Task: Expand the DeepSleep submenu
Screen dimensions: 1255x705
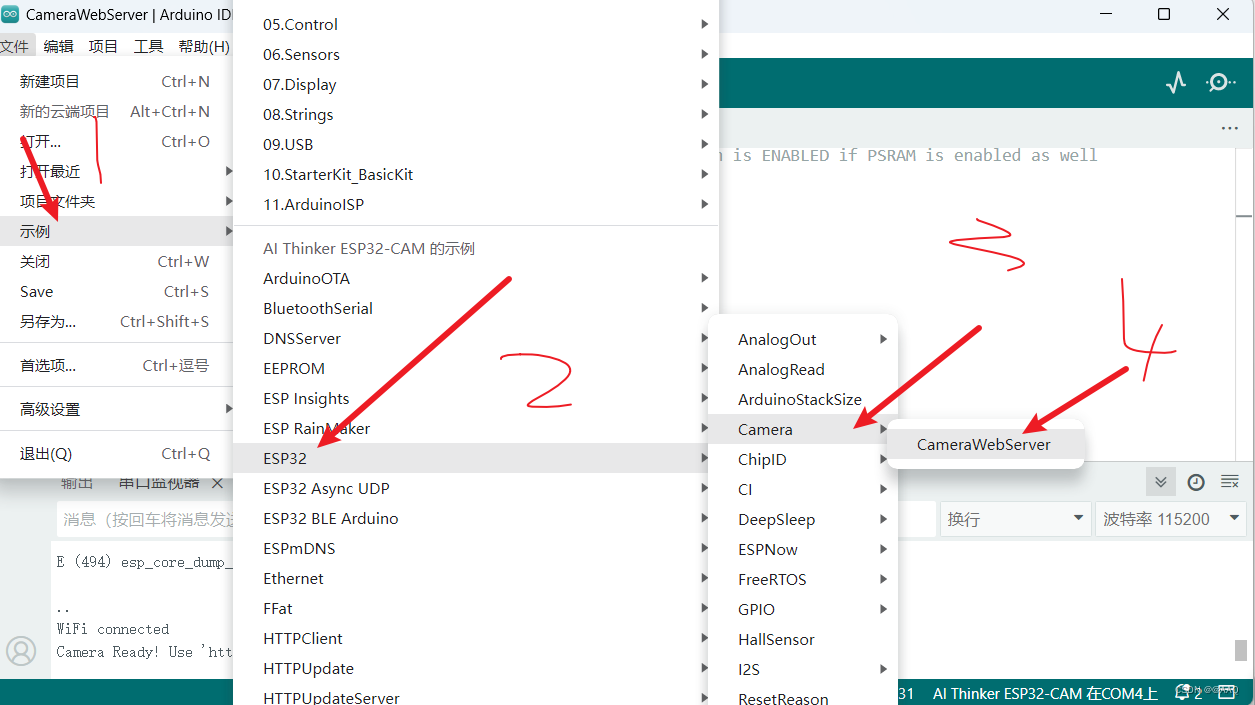Action: tap(803, 519)
